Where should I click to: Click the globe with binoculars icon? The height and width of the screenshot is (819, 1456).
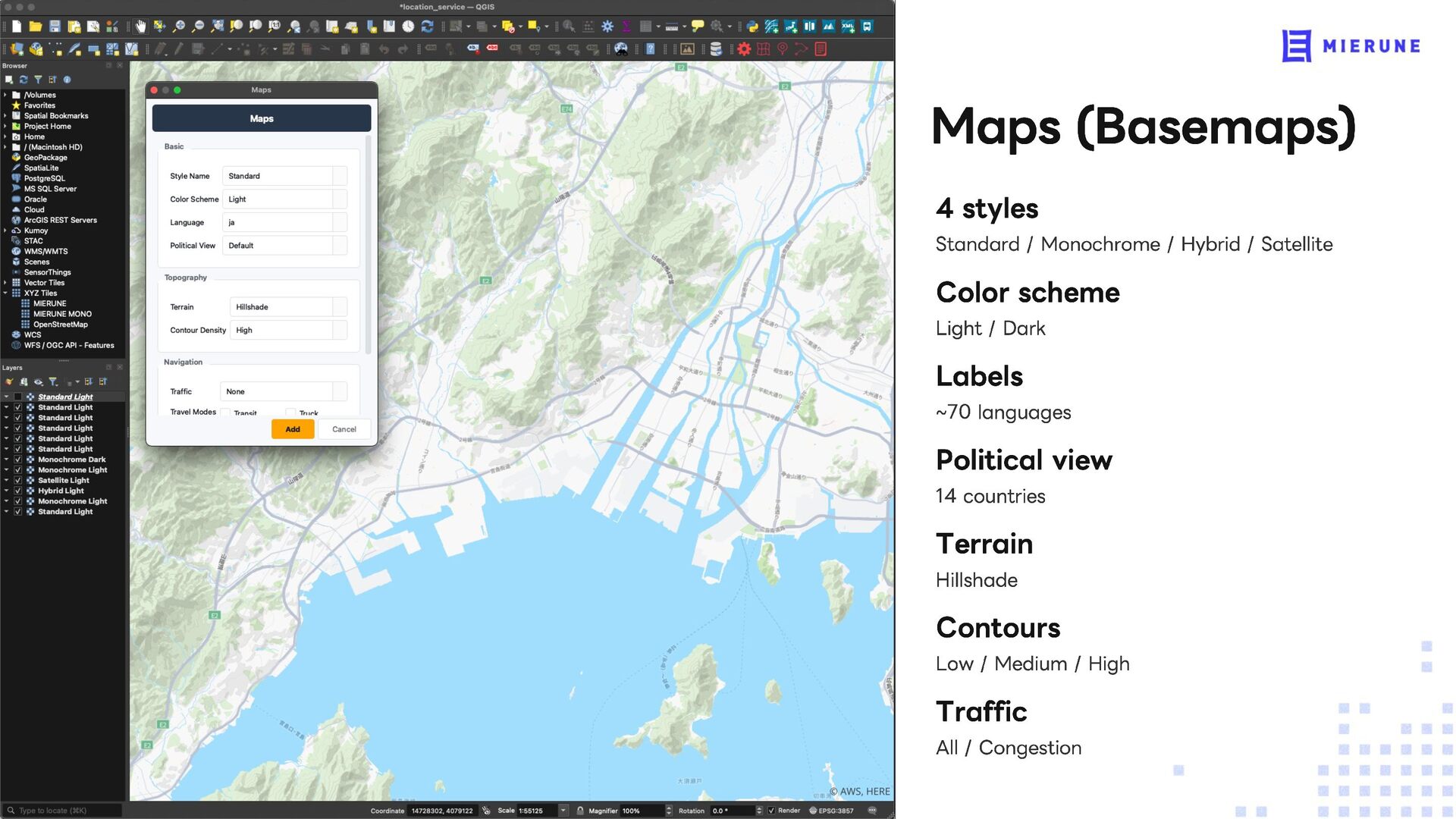click(x=621, y=49)
